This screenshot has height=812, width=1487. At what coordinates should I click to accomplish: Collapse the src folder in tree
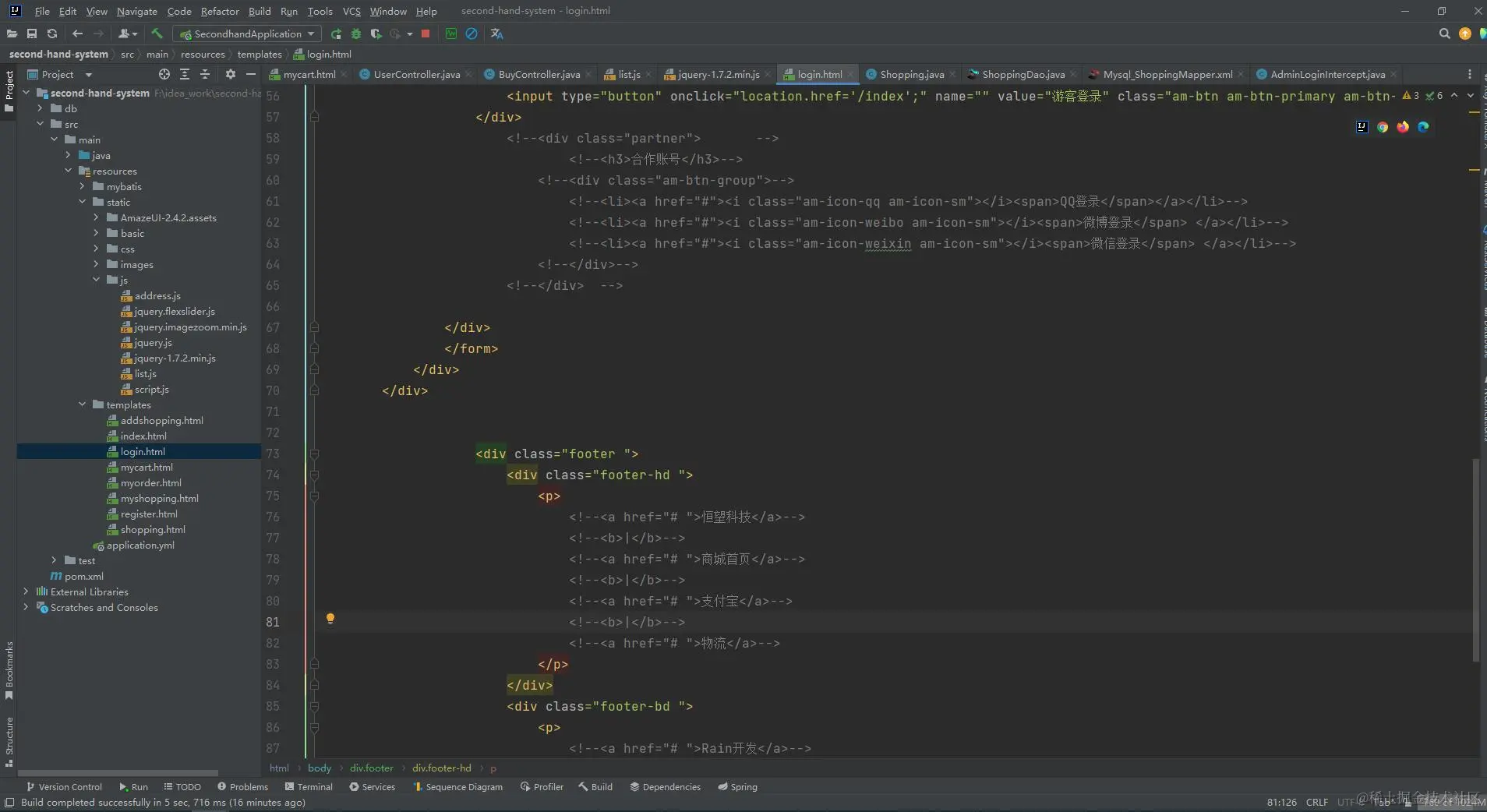(41, 124)
